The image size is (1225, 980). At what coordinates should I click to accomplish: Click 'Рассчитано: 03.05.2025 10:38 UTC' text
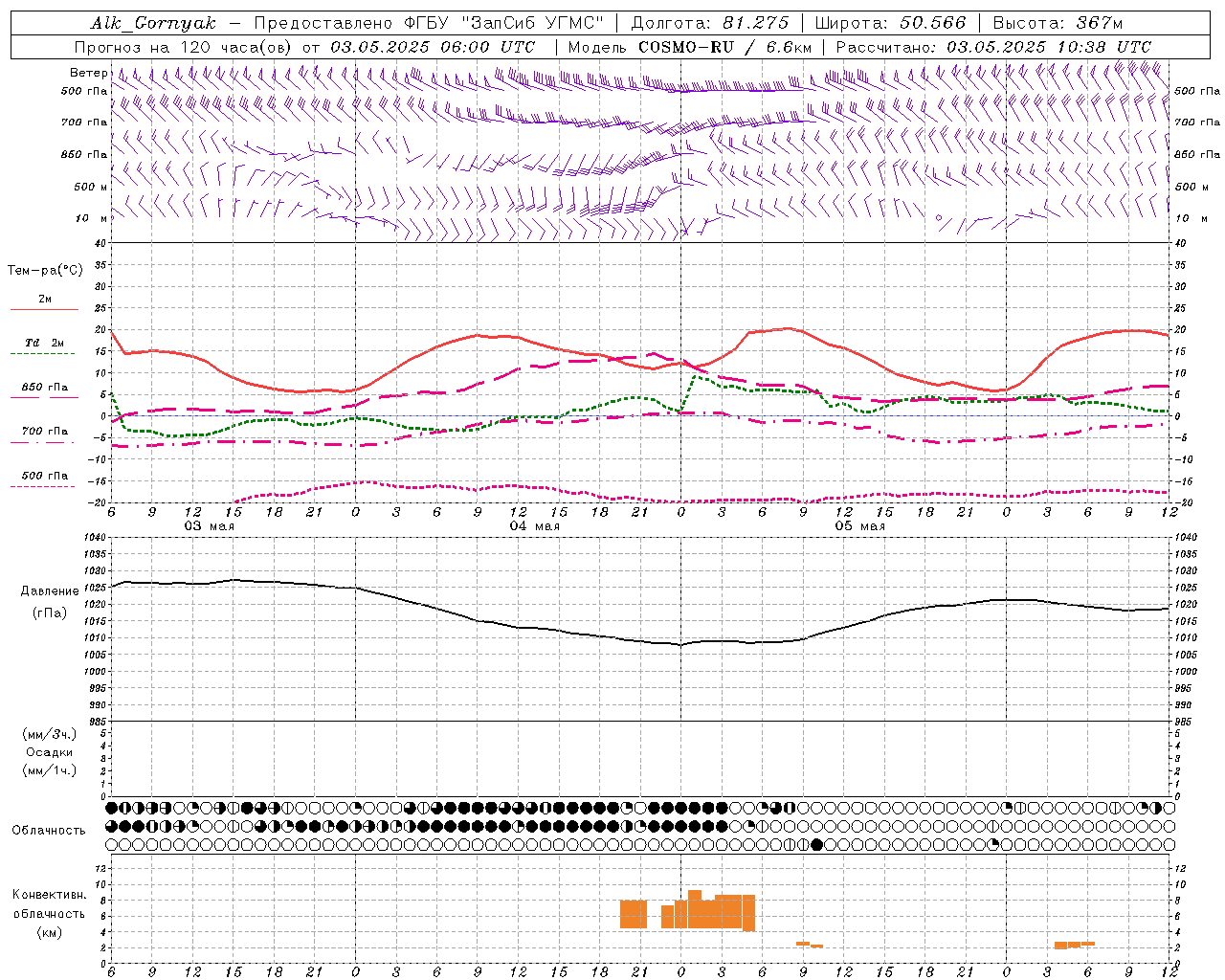coord(993,47)
